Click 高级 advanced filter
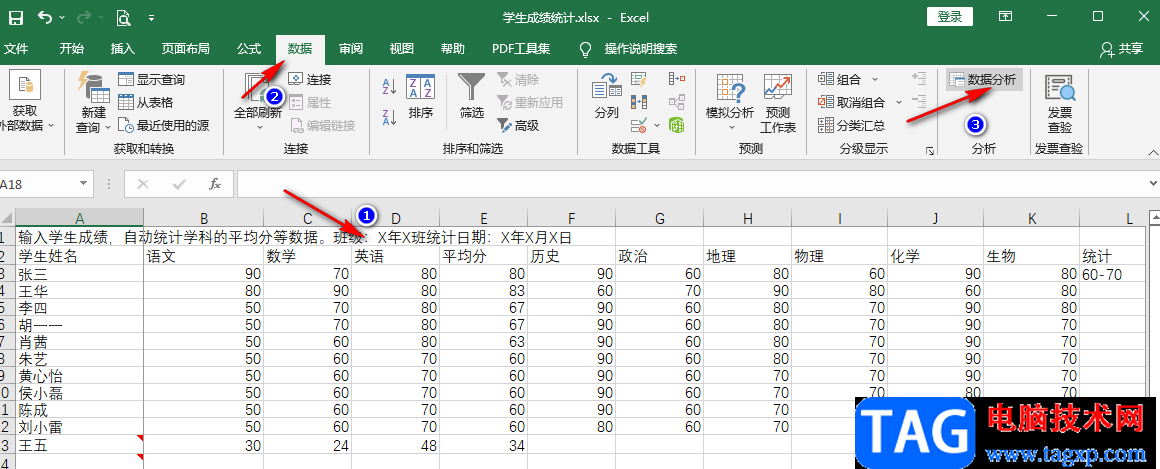 tap(518, 126)
